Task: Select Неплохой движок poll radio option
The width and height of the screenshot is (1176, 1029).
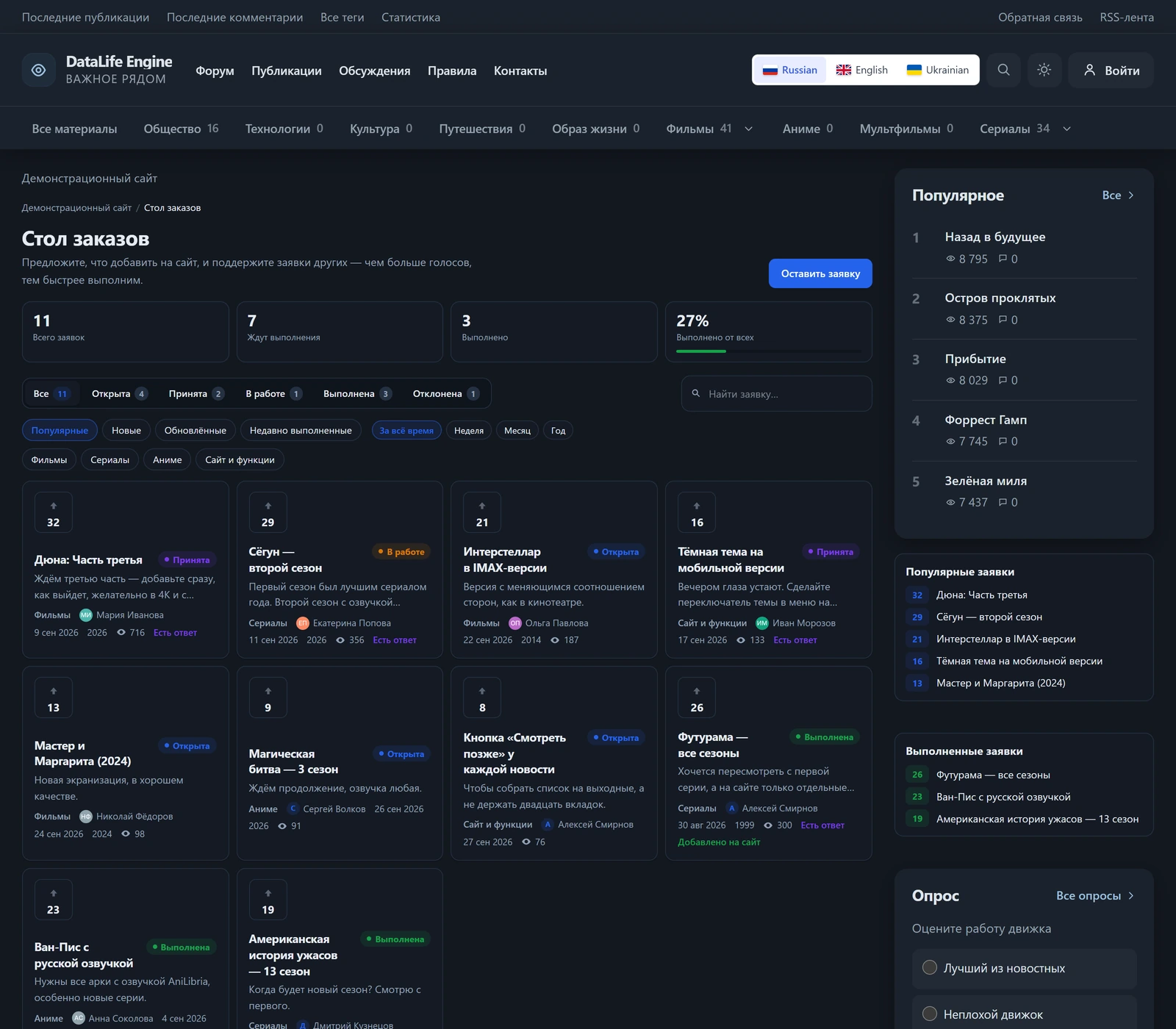Action: (929, 1014)
